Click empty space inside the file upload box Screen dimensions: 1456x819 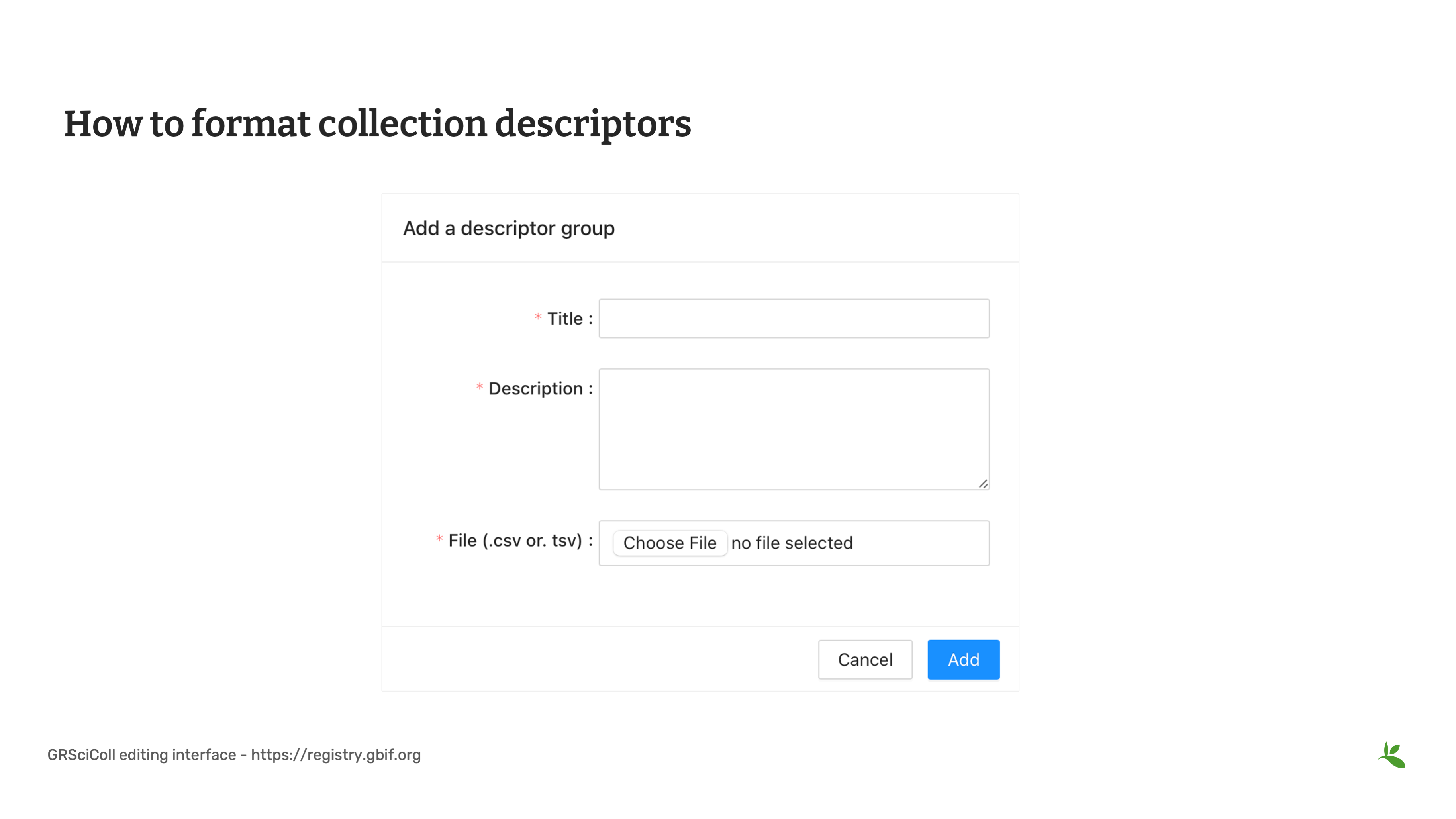921,543
